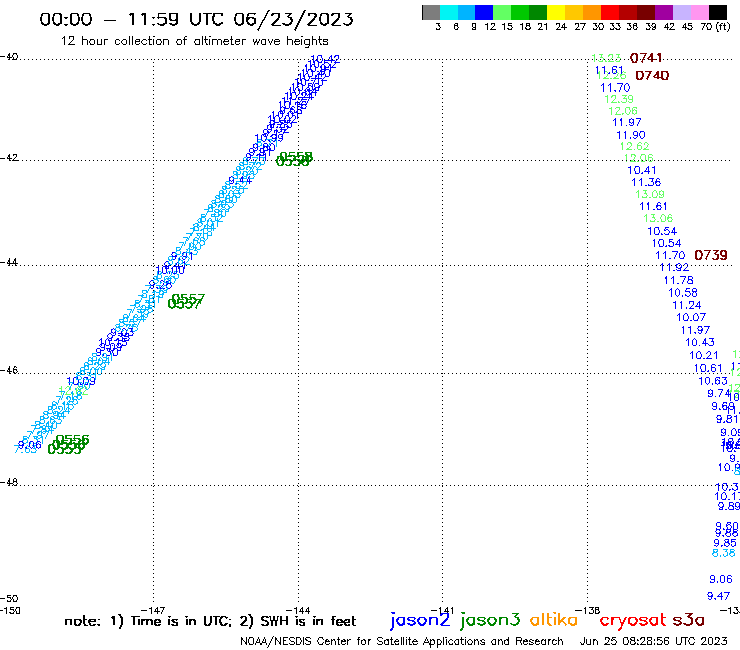Click the '9.85' wave height reading

tap(725, 543)
